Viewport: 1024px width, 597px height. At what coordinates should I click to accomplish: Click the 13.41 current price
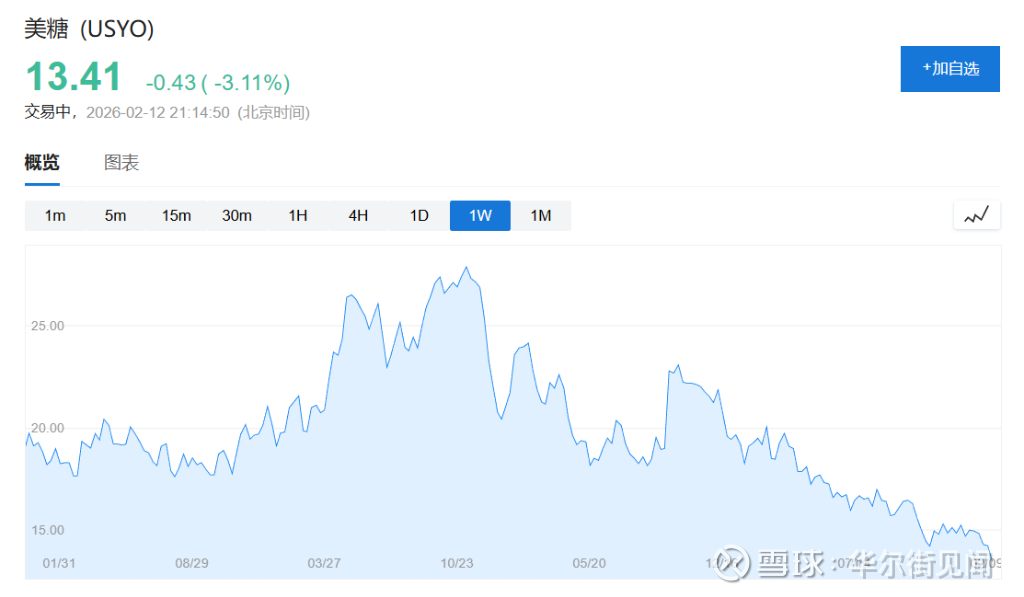point(73,77)
